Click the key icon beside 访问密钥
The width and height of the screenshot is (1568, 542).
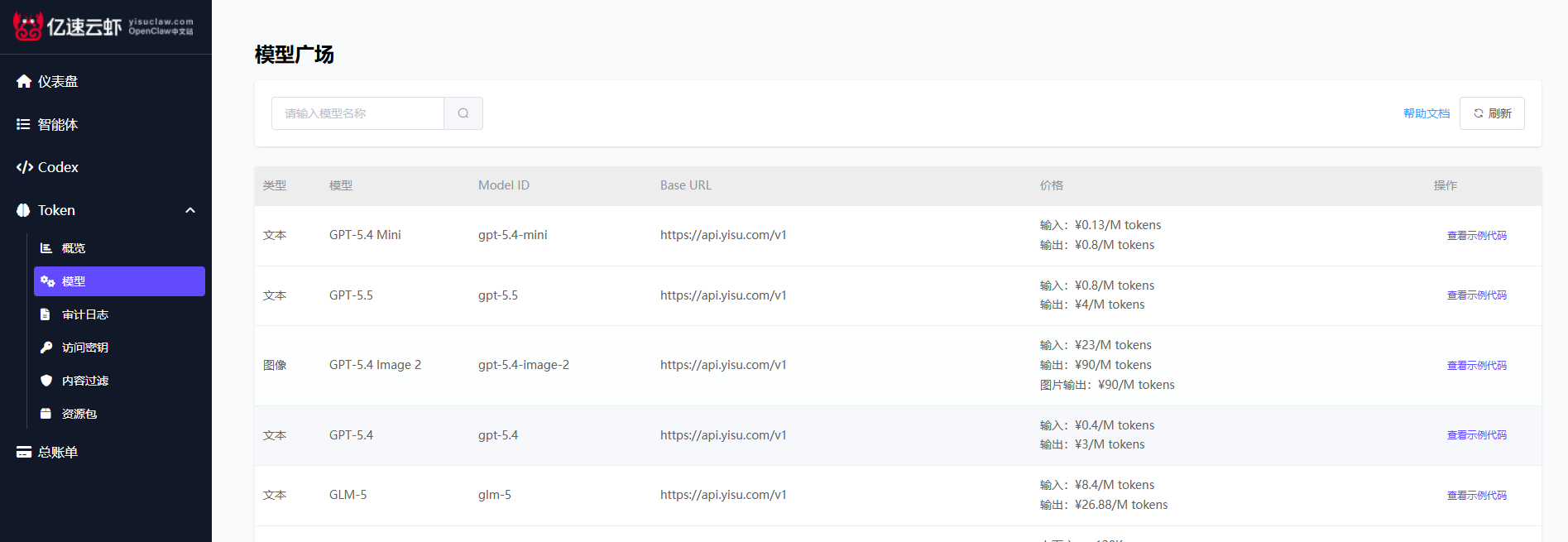(x=46, y=348)
